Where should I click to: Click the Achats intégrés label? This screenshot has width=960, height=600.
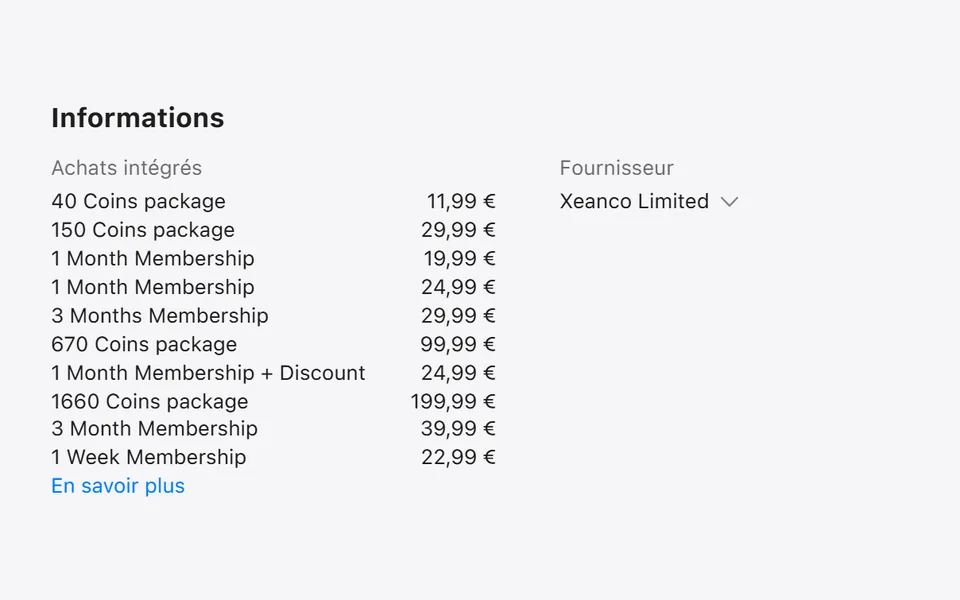pos(127,168)
